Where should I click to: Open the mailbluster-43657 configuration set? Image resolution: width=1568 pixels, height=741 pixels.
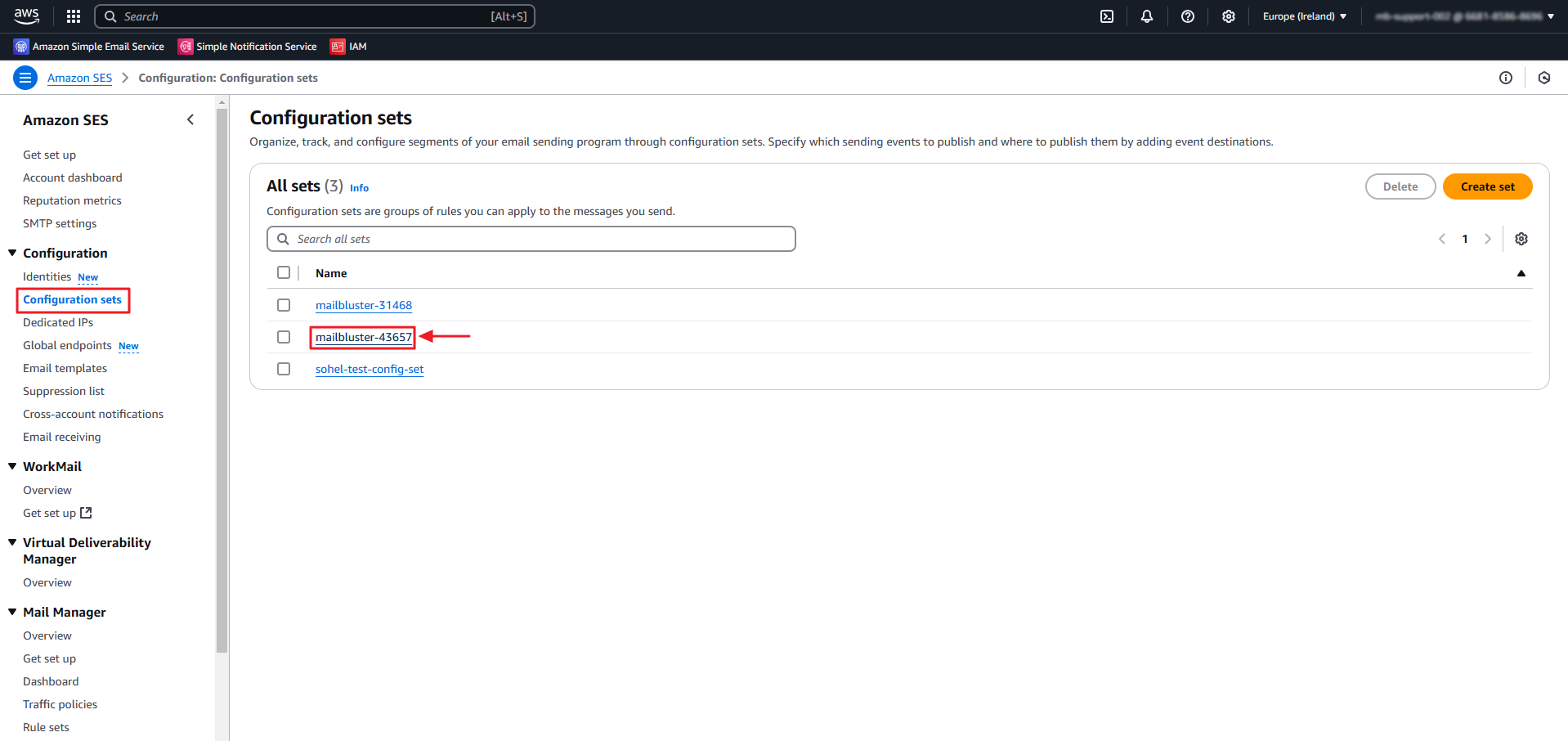[x=364, y=337]
